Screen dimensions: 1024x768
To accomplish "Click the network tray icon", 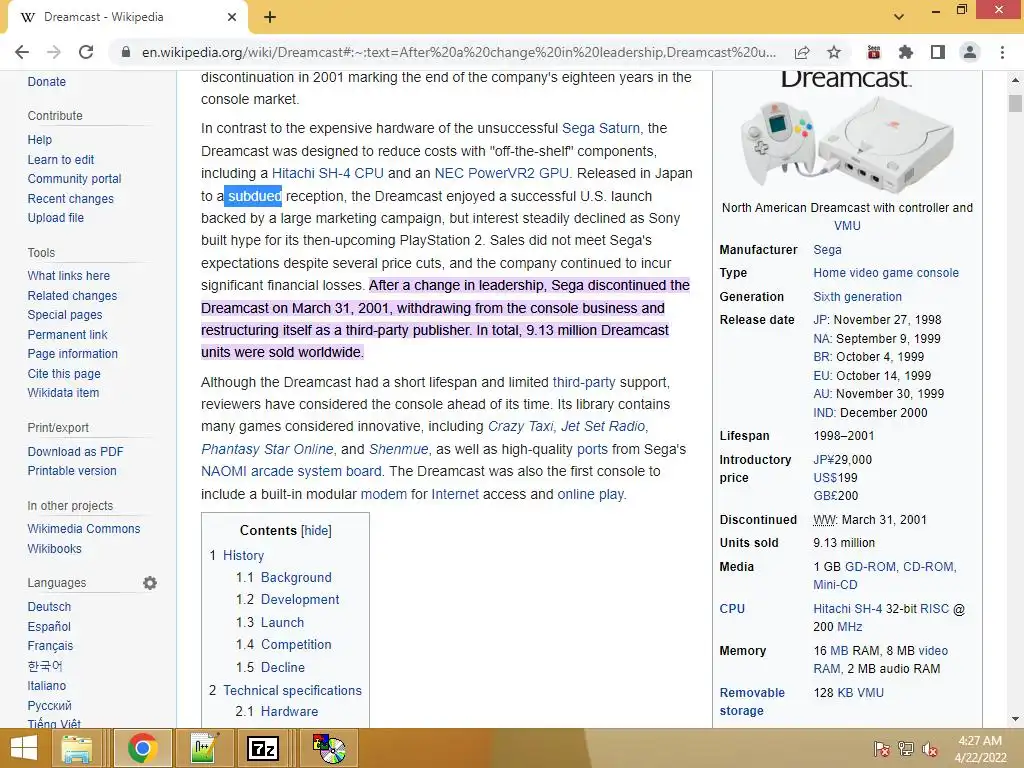I will click(906, 749).
